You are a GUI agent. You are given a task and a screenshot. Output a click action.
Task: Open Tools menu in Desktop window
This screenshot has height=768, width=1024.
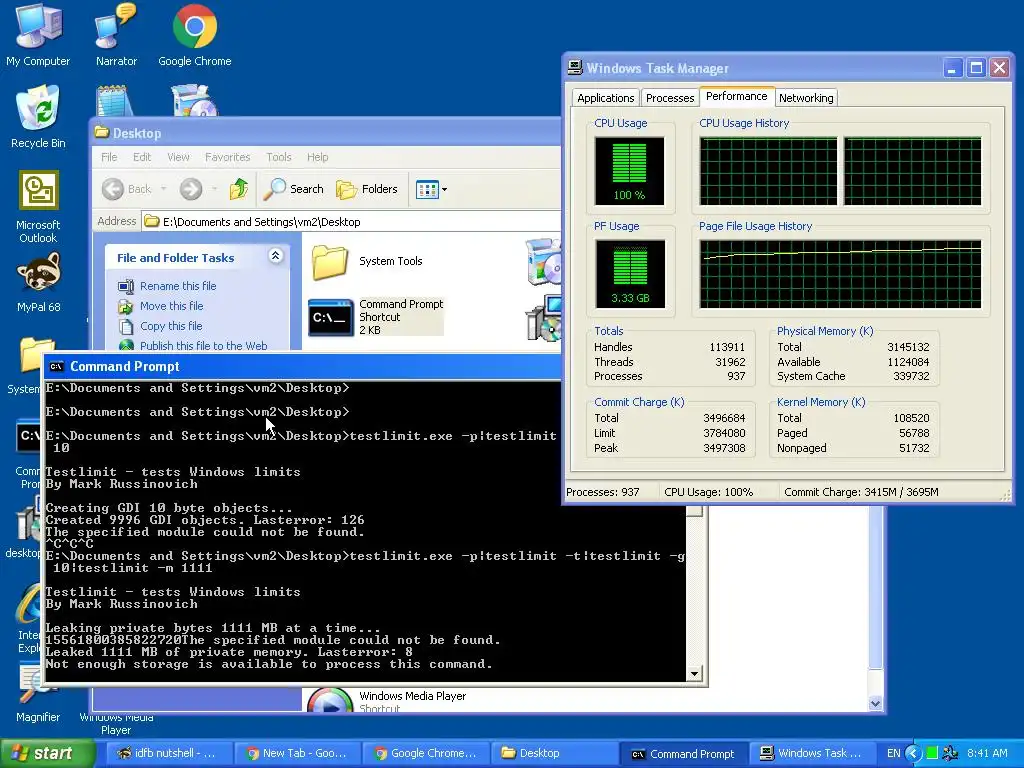[x=279, y=157]
